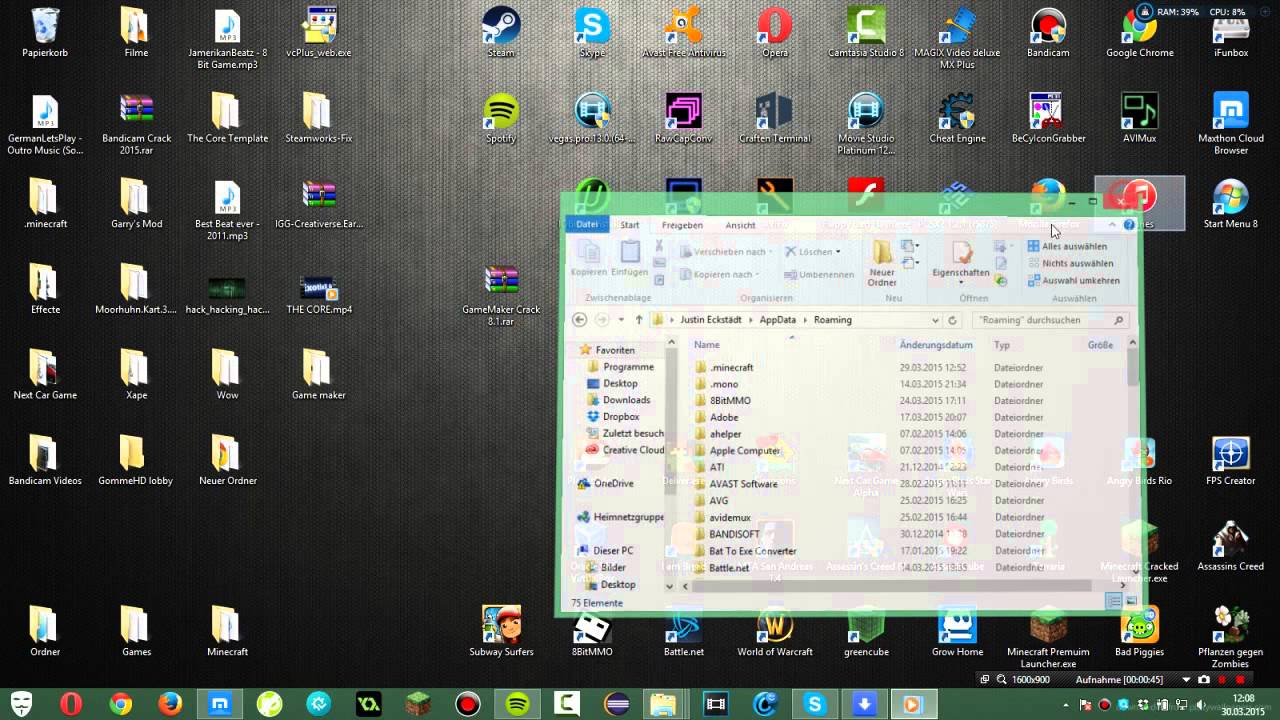Open the Maxthon Cloud Browser desktop icon
This screenshot has width=1280, height=720.
(1231, 123)
